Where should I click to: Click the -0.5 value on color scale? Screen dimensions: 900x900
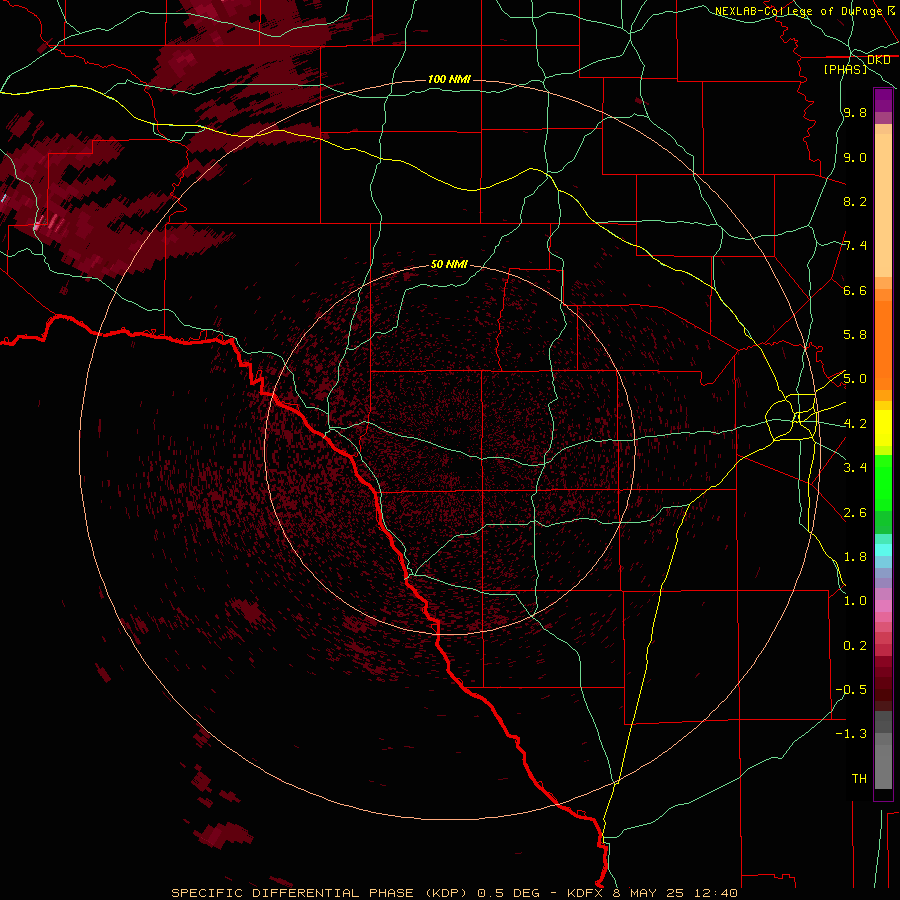[x=851, y=689]
